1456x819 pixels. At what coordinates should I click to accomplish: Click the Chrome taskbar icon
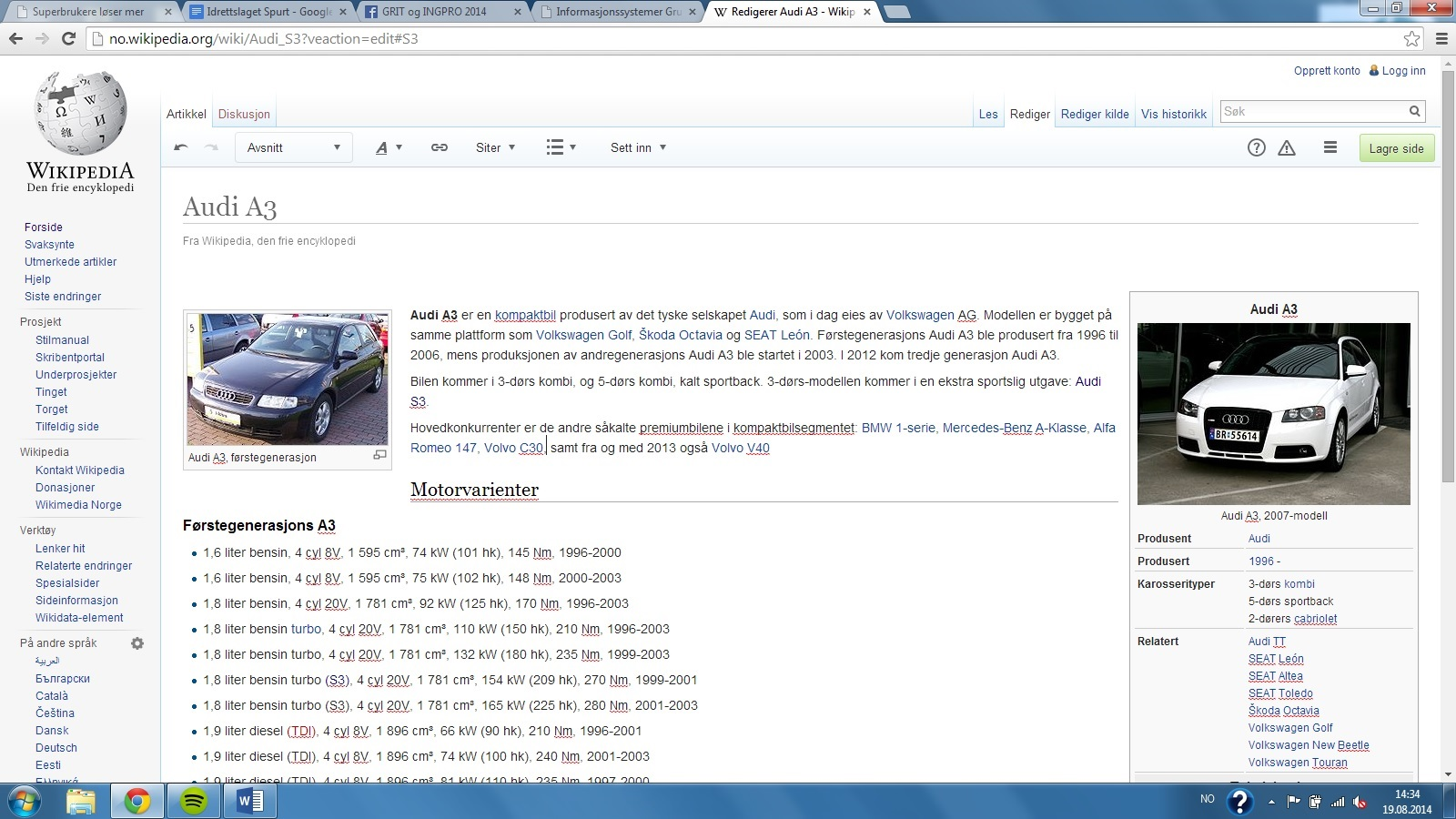pos(137,802)
